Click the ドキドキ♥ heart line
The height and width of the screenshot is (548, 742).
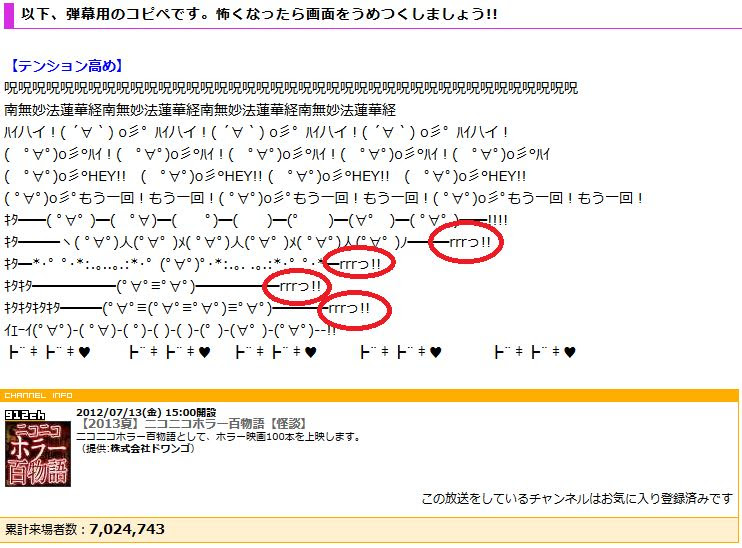(x=292, y=352)
